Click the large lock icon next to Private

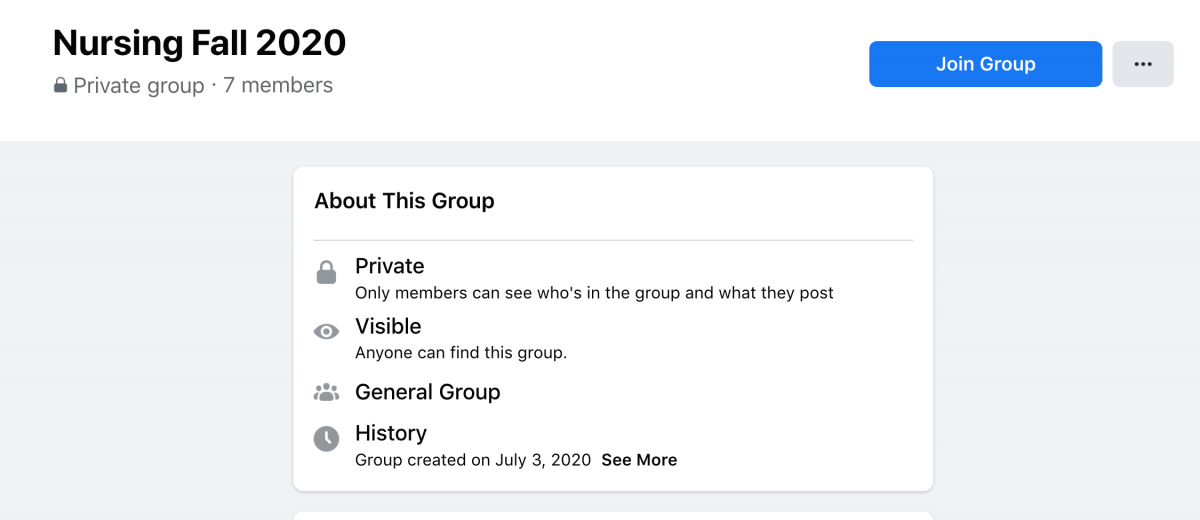[326, 272]
